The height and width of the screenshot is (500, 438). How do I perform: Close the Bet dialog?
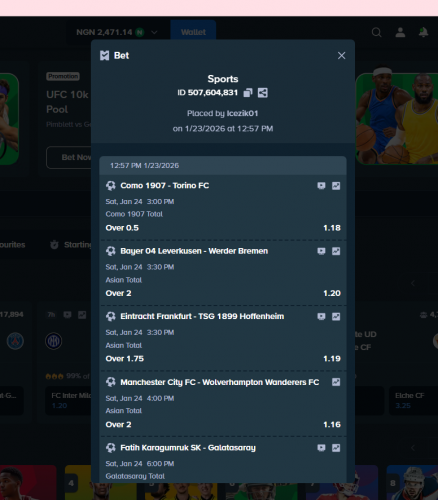point(341,55)
